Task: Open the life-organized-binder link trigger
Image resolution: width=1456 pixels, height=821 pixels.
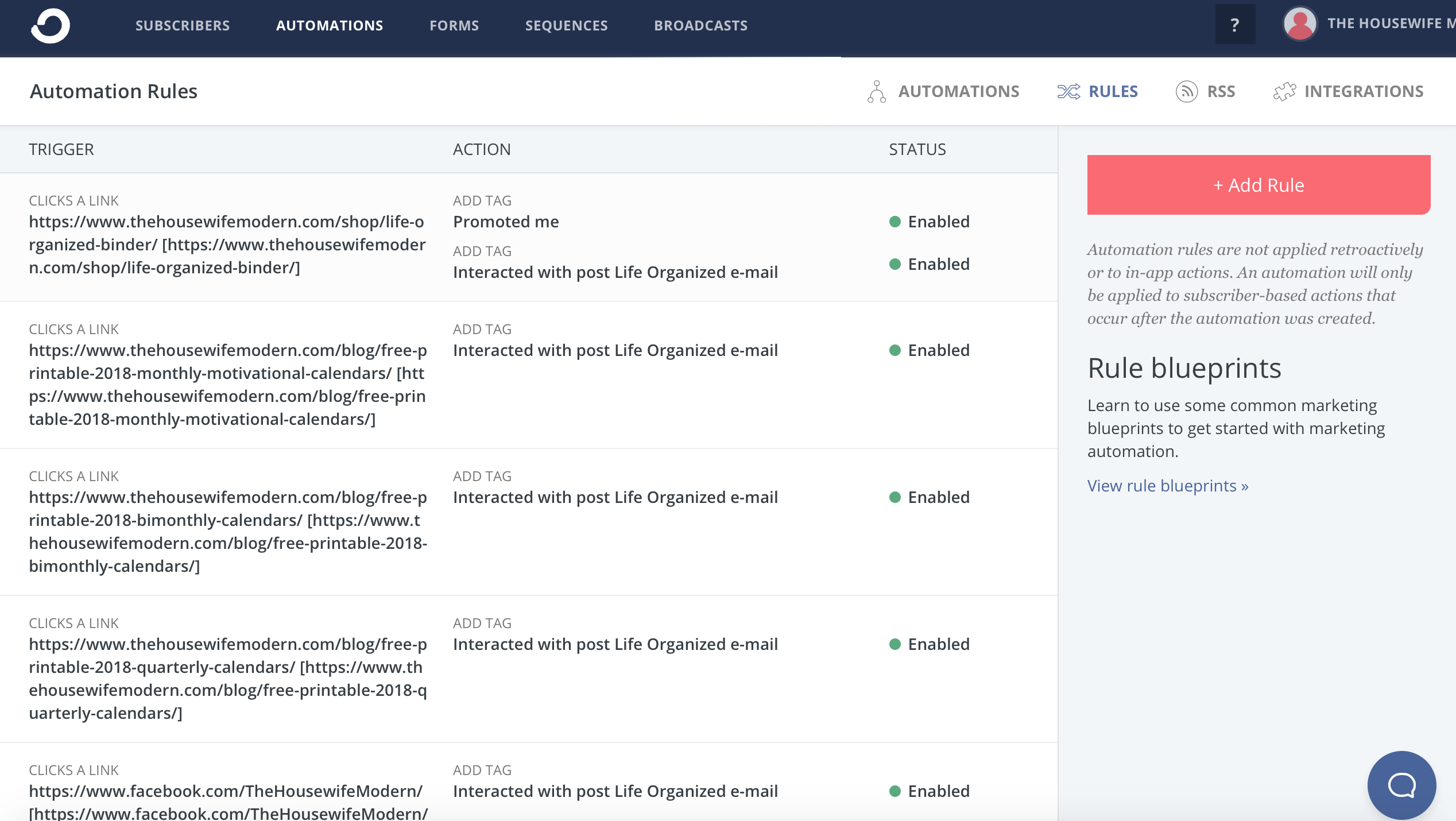Action: [227, 245]
